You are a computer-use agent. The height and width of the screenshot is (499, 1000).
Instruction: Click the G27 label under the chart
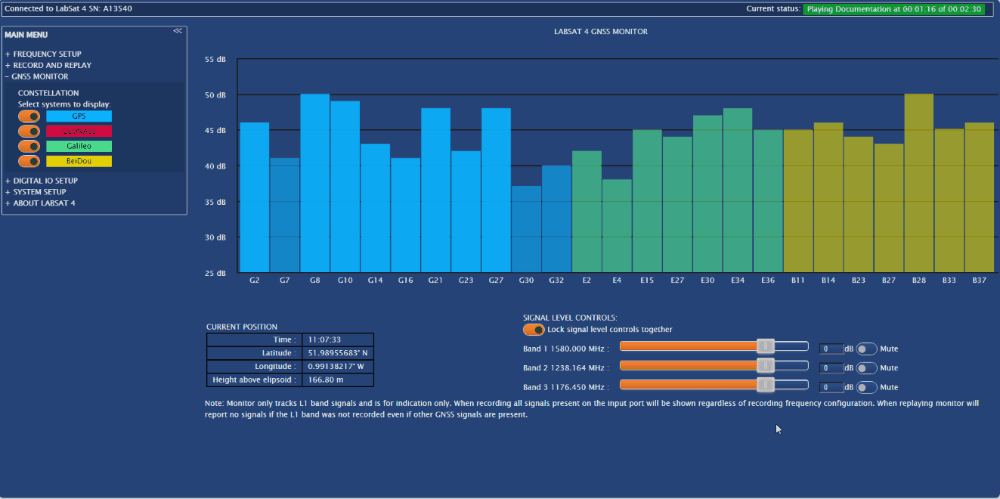pos(496,279)
